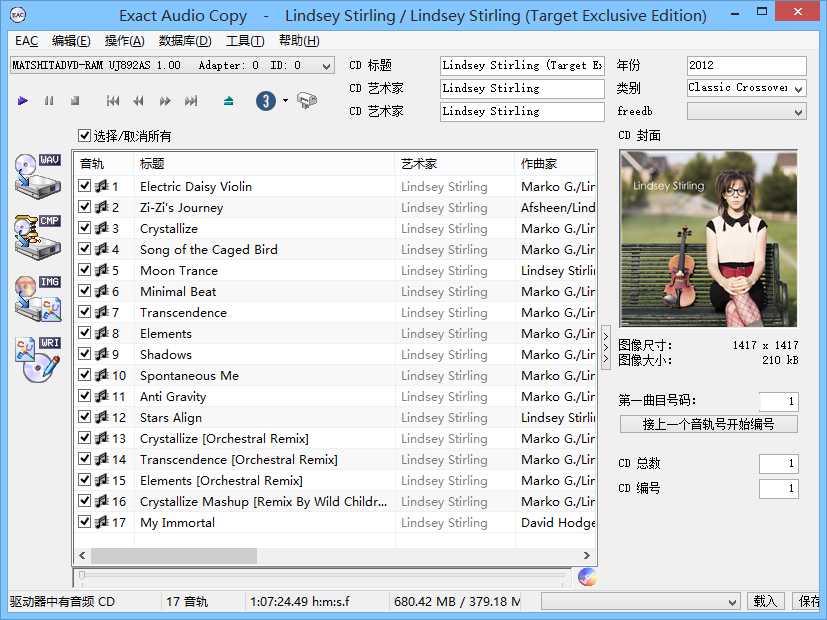The height and width of the screenshot is (620, 827).
Task: Click the 第一曲目号码 field
Action: (778, 401)
